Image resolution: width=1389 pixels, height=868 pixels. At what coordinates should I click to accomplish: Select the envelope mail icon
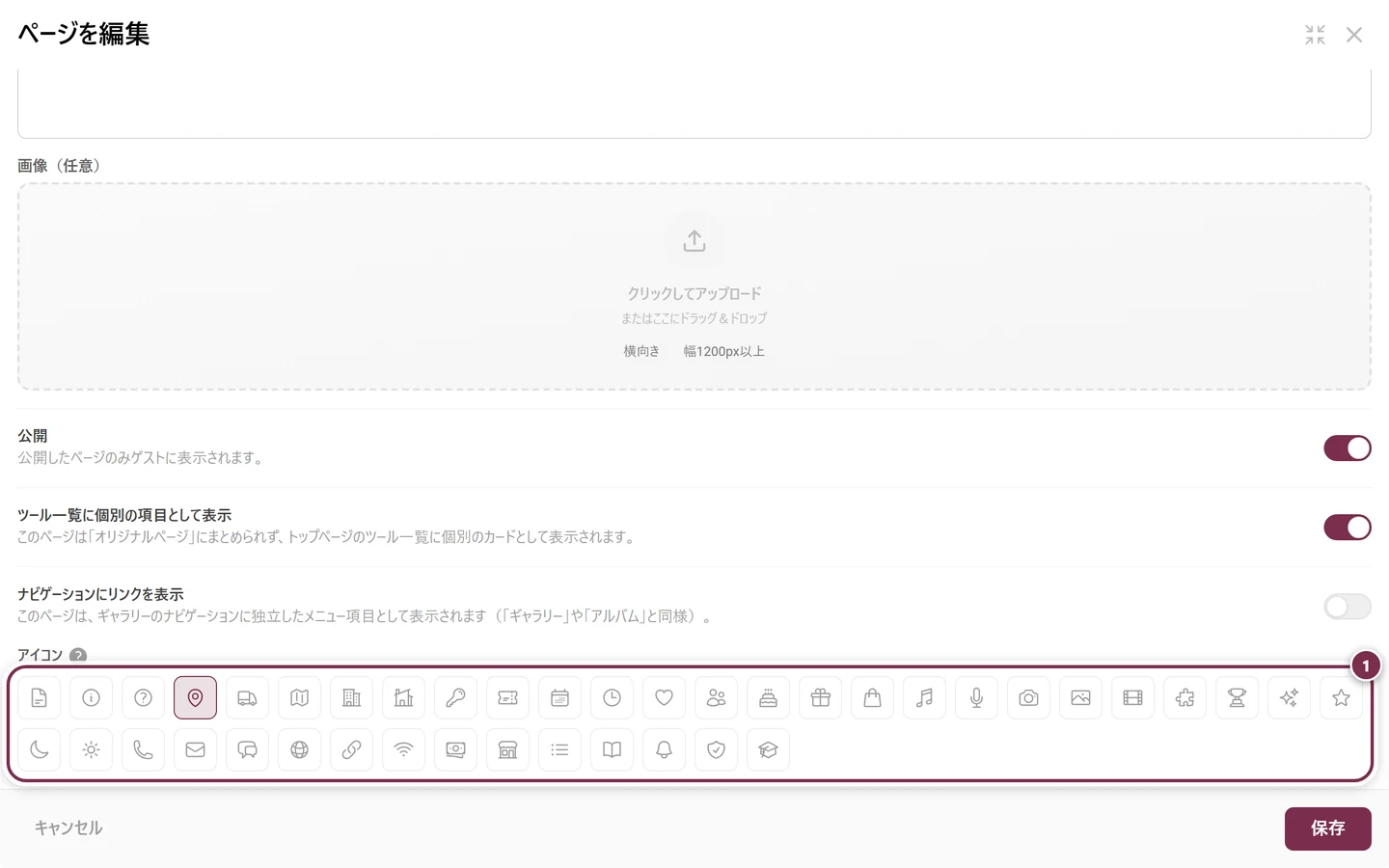(195, 749)
